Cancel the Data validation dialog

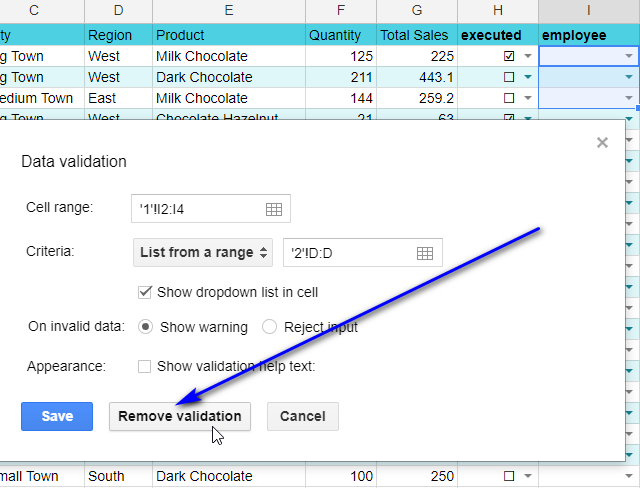[302, 416]
